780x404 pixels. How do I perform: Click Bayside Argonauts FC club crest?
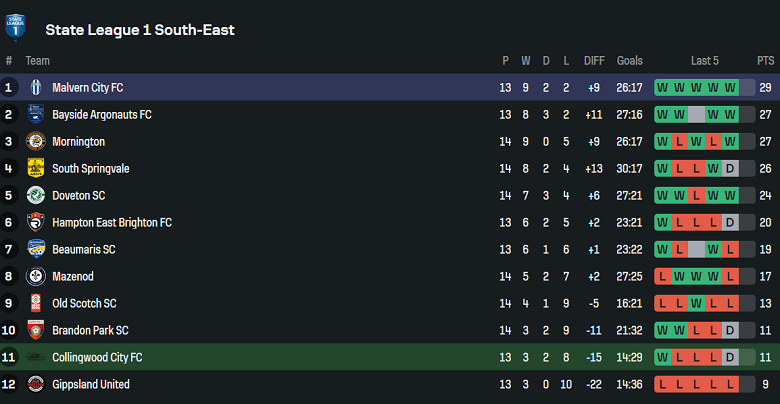[x=36, y=115]
